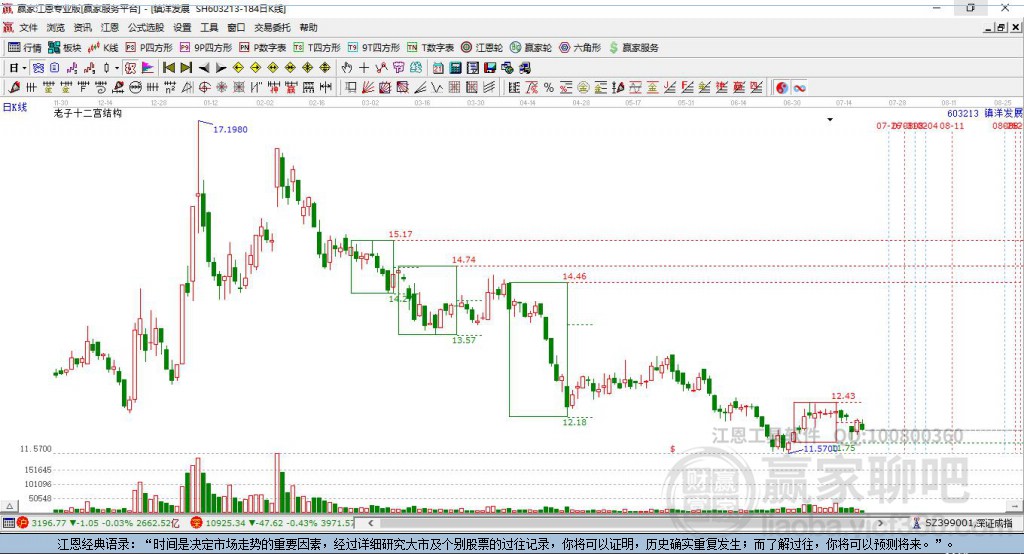
Task: Launch the 赢家轮 wheel tool
Action: 530,47
